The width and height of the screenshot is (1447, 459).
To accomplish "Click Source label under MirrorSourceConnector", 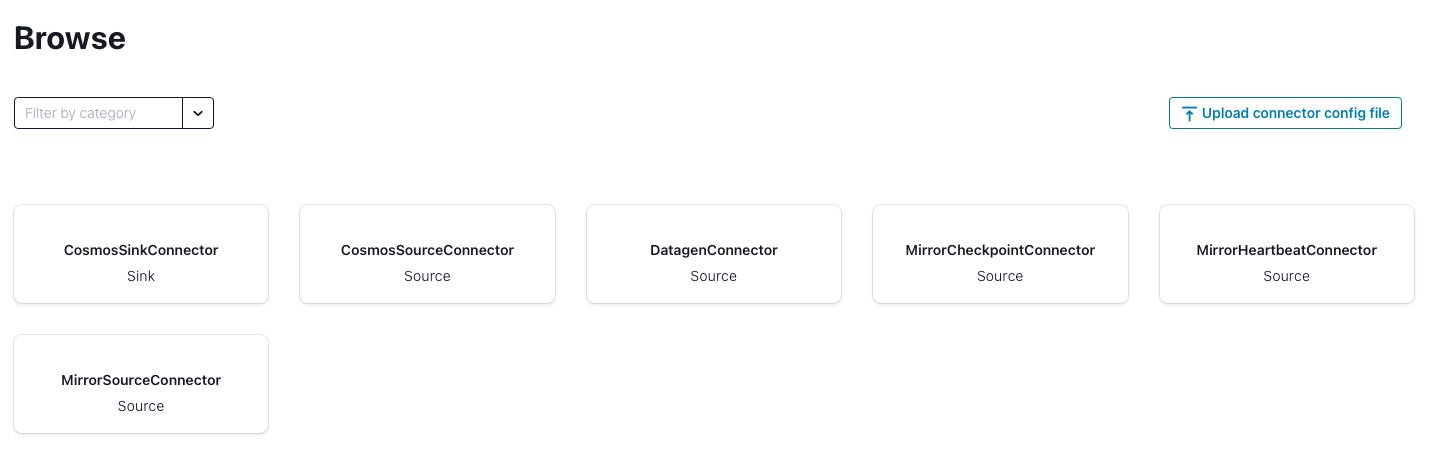I will tap(141, 406).
